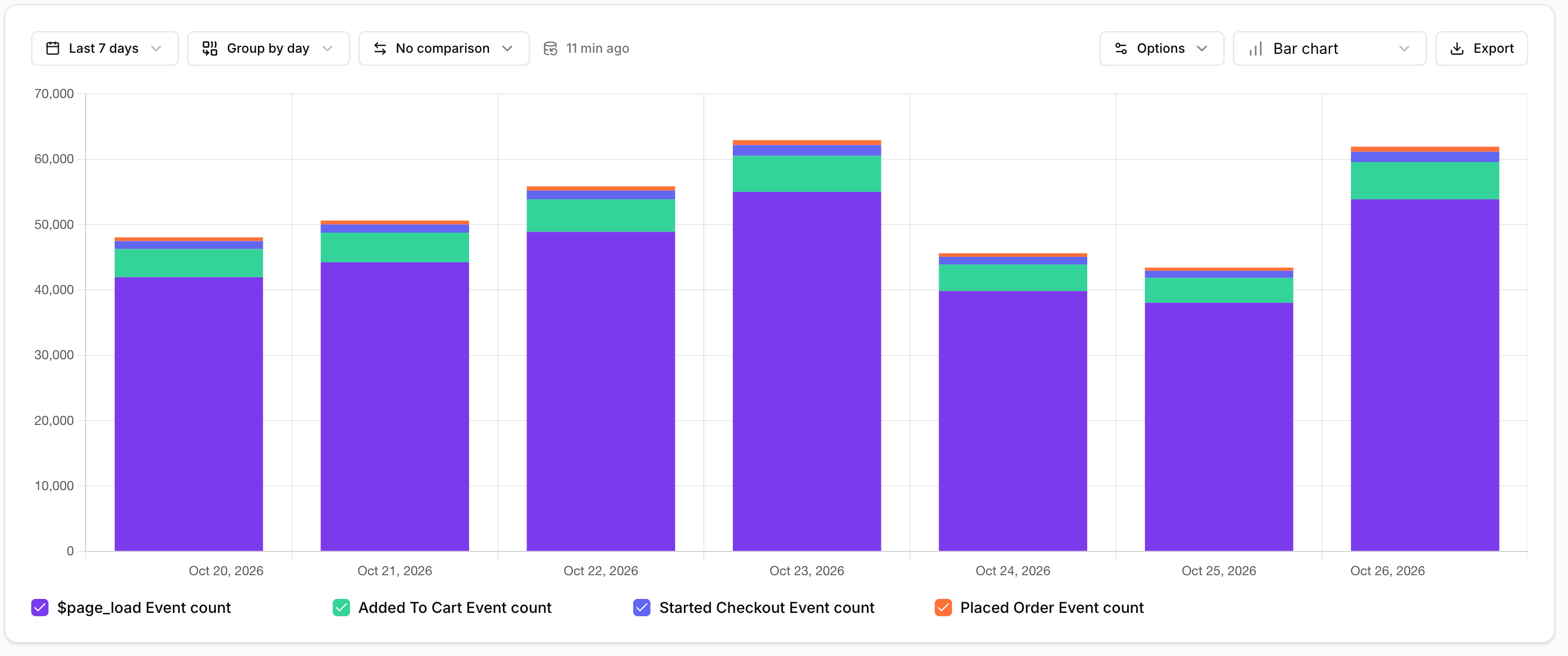The image size is (1568, 656).
Task: Click the Options button label
Action: pos(1161,48)
